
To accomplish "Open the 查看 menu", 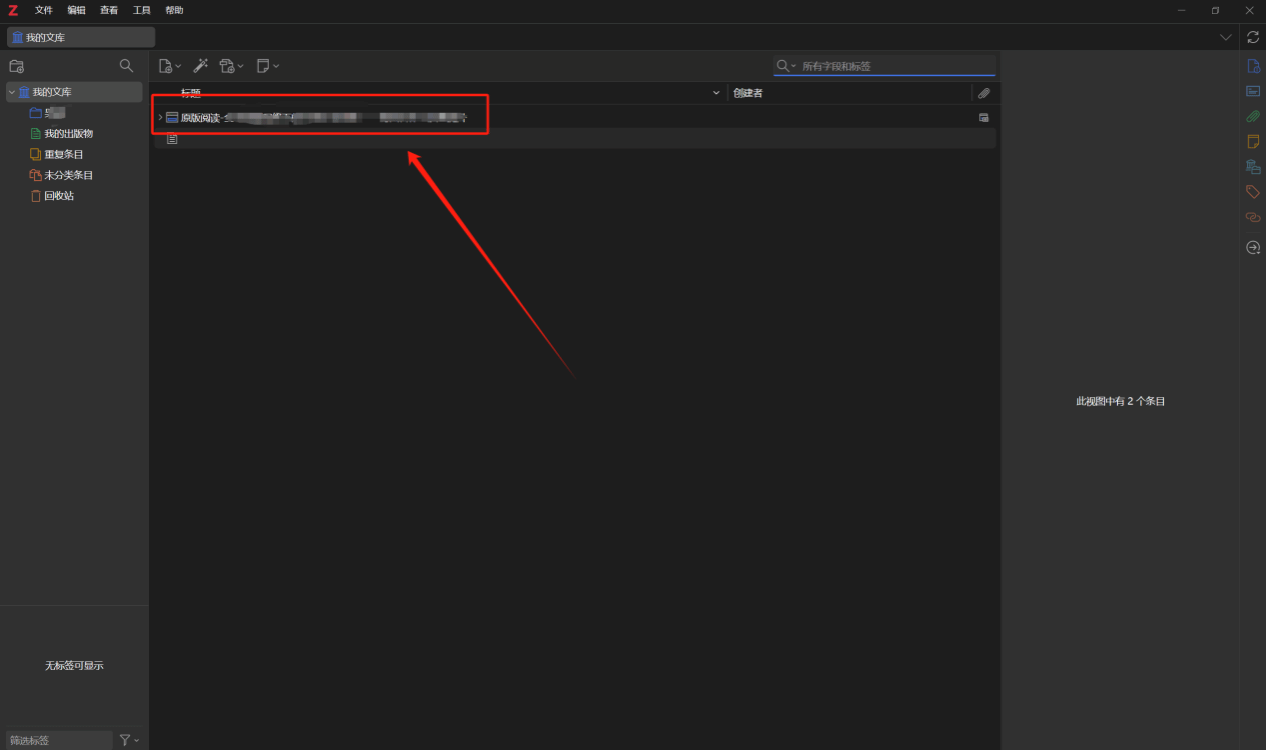I will pos(109,10).
